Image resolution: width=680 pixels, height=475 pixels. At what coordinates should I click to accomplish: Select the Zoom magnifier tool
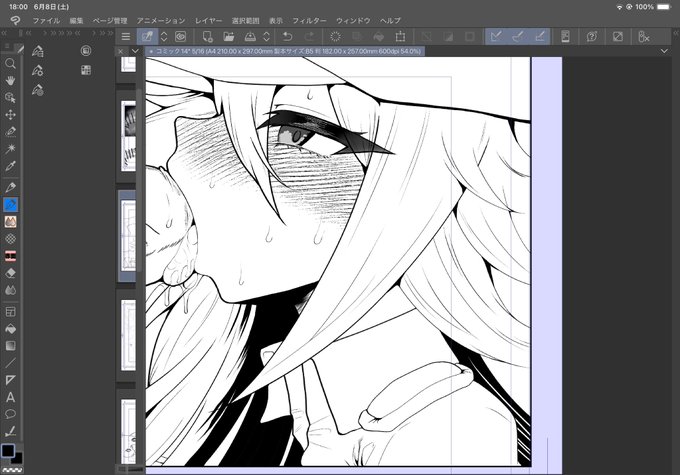[10, 64]
